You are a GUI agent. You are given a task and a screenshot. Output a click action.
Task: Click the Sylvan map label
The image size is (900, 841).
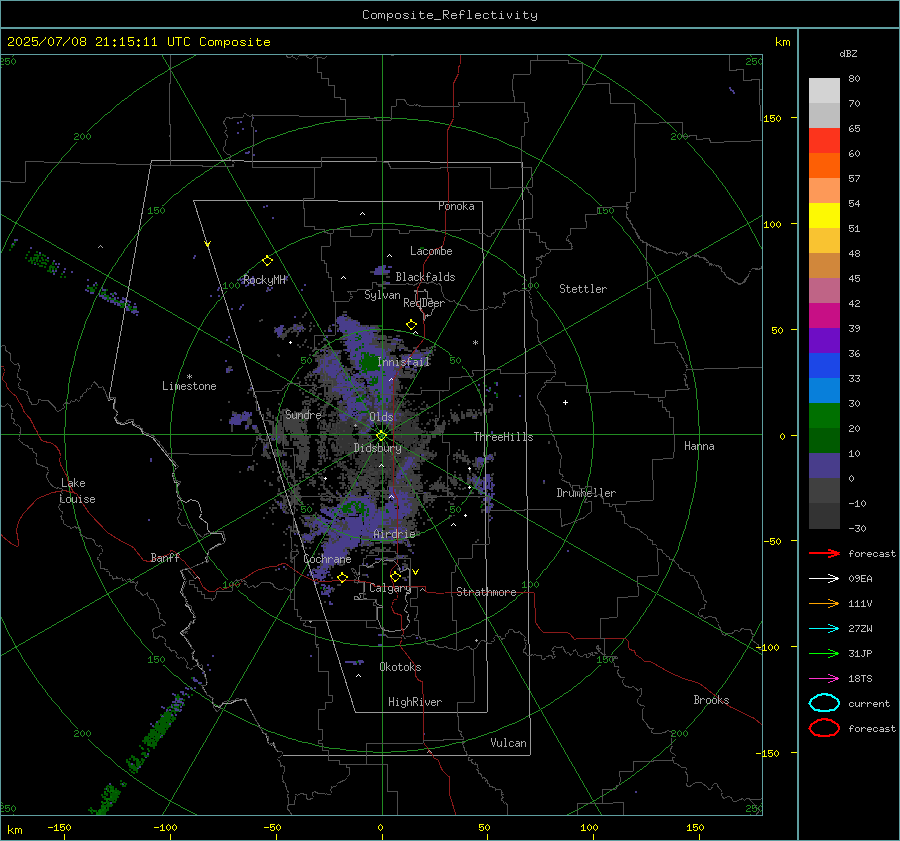(x=382, y=295)
